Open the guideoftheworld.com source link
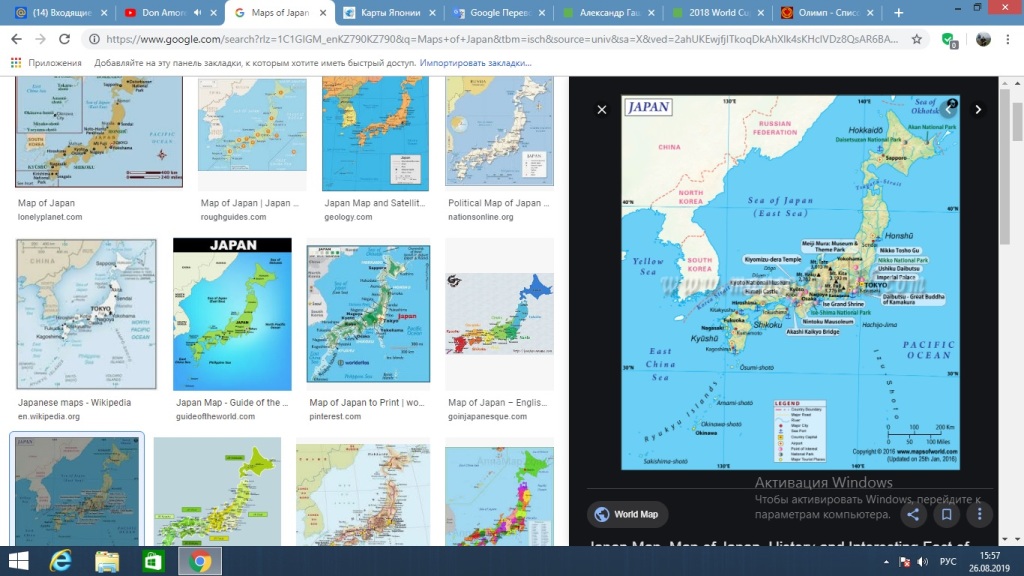Viewport: 1024px width, 576px height. [215, 416]
